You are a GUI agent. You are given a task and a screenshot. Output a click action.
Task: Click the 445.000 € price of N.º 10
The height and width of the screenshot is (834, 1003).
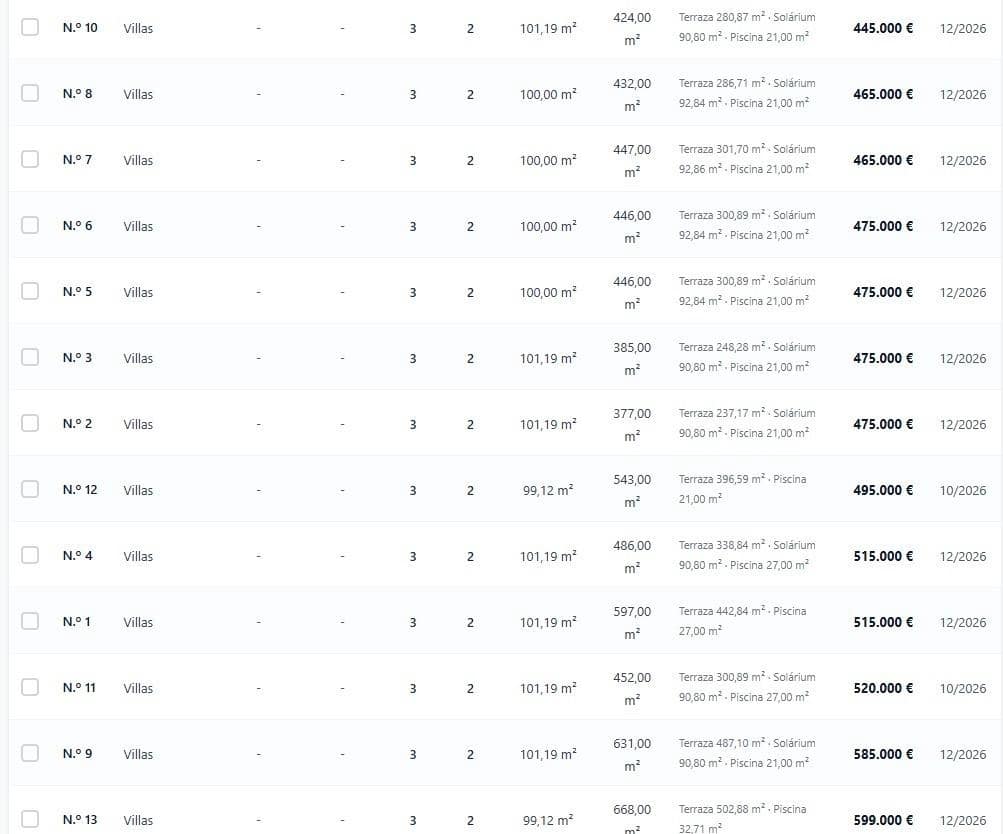point(883,28)
